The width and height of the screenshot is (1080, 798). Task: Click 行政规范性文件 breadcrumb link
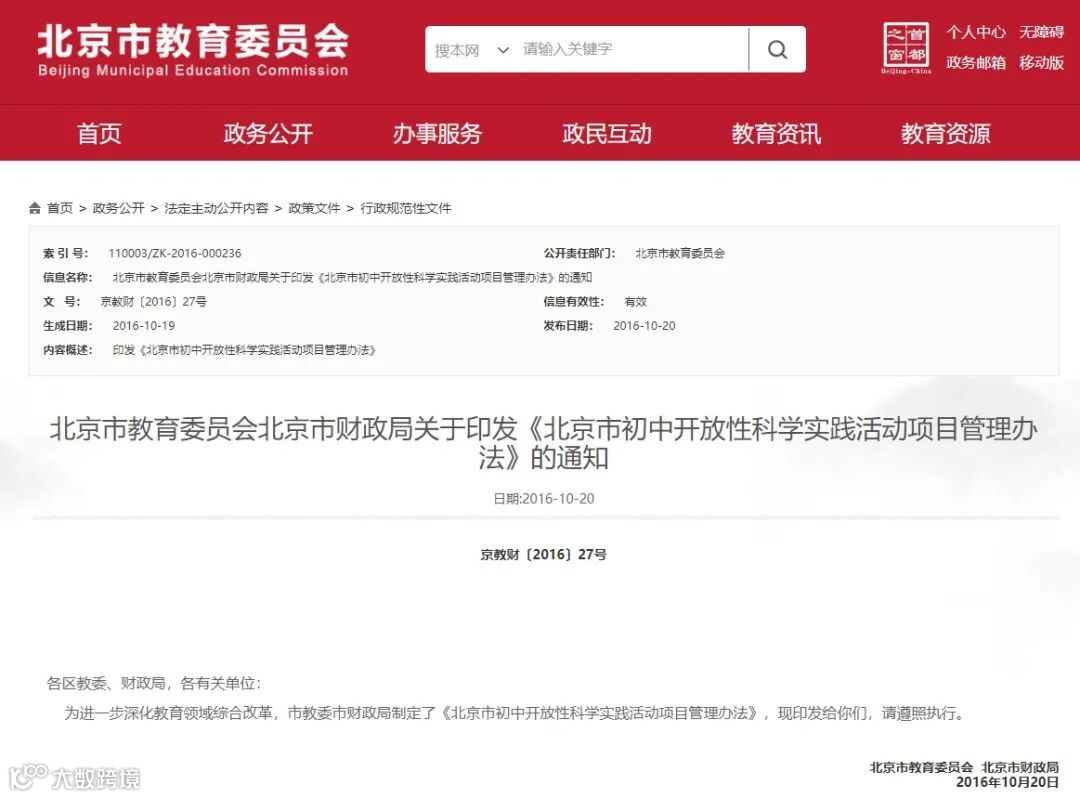click(406, 208)
